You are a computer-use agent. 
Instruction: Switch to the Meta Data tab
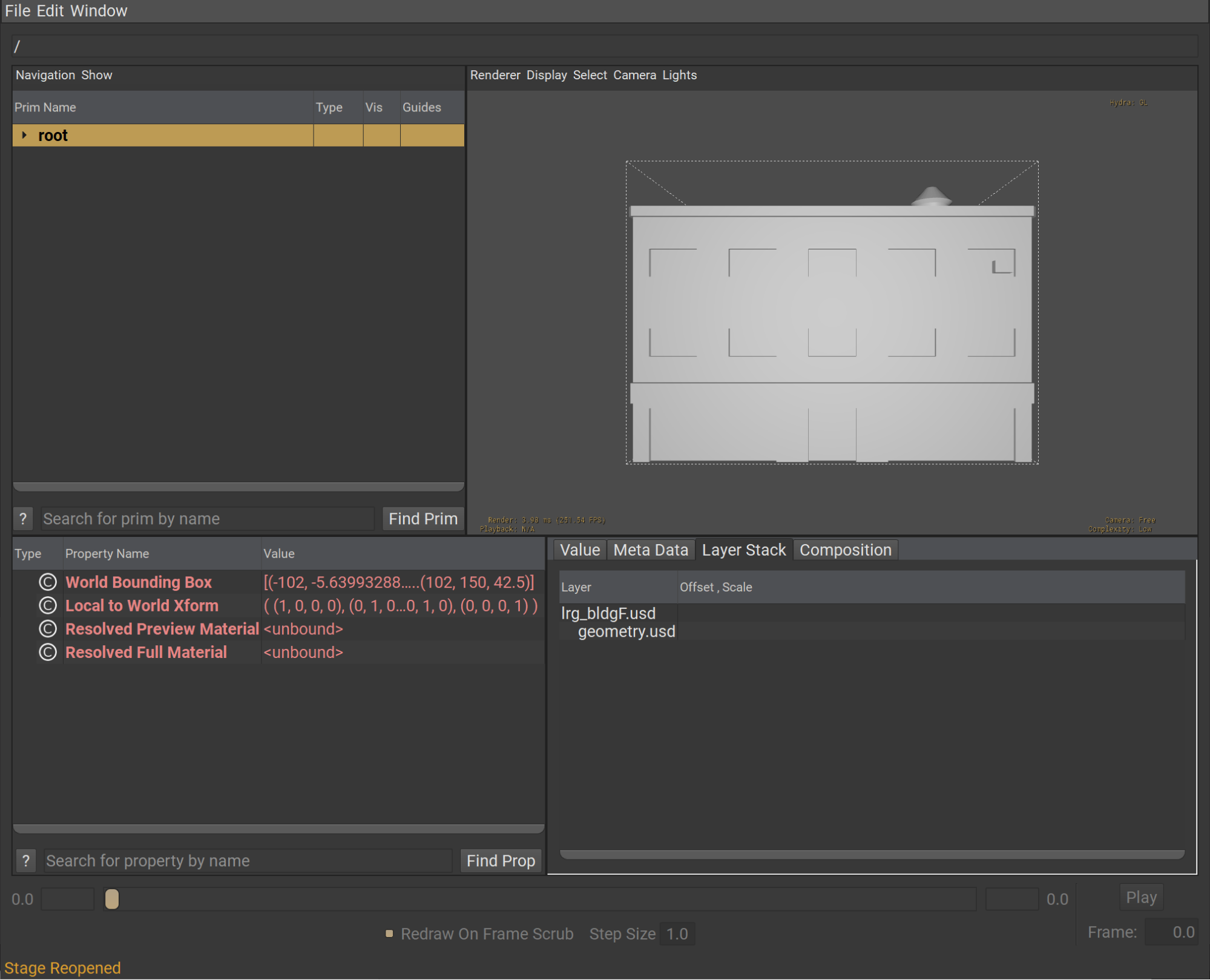(x=651, y=550)
